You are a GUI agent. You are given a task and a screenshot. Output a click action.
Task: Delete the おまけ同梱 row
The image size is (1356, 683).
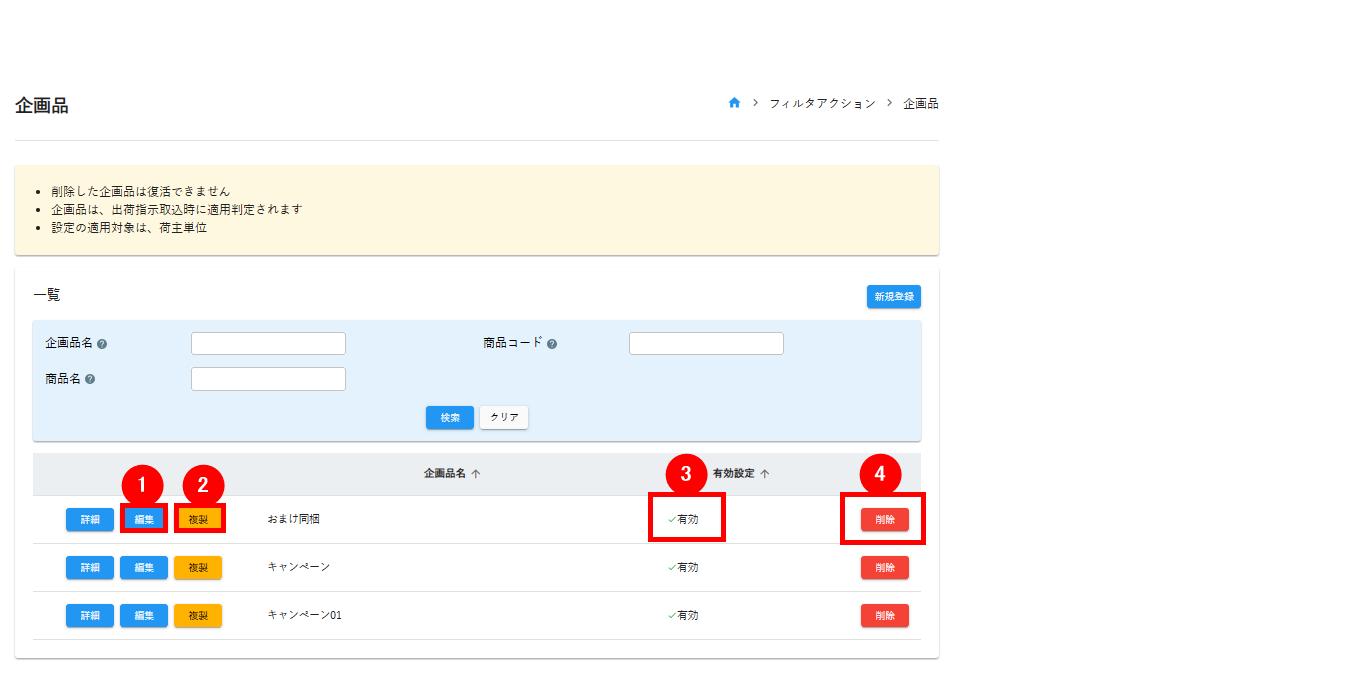point(884,520)
